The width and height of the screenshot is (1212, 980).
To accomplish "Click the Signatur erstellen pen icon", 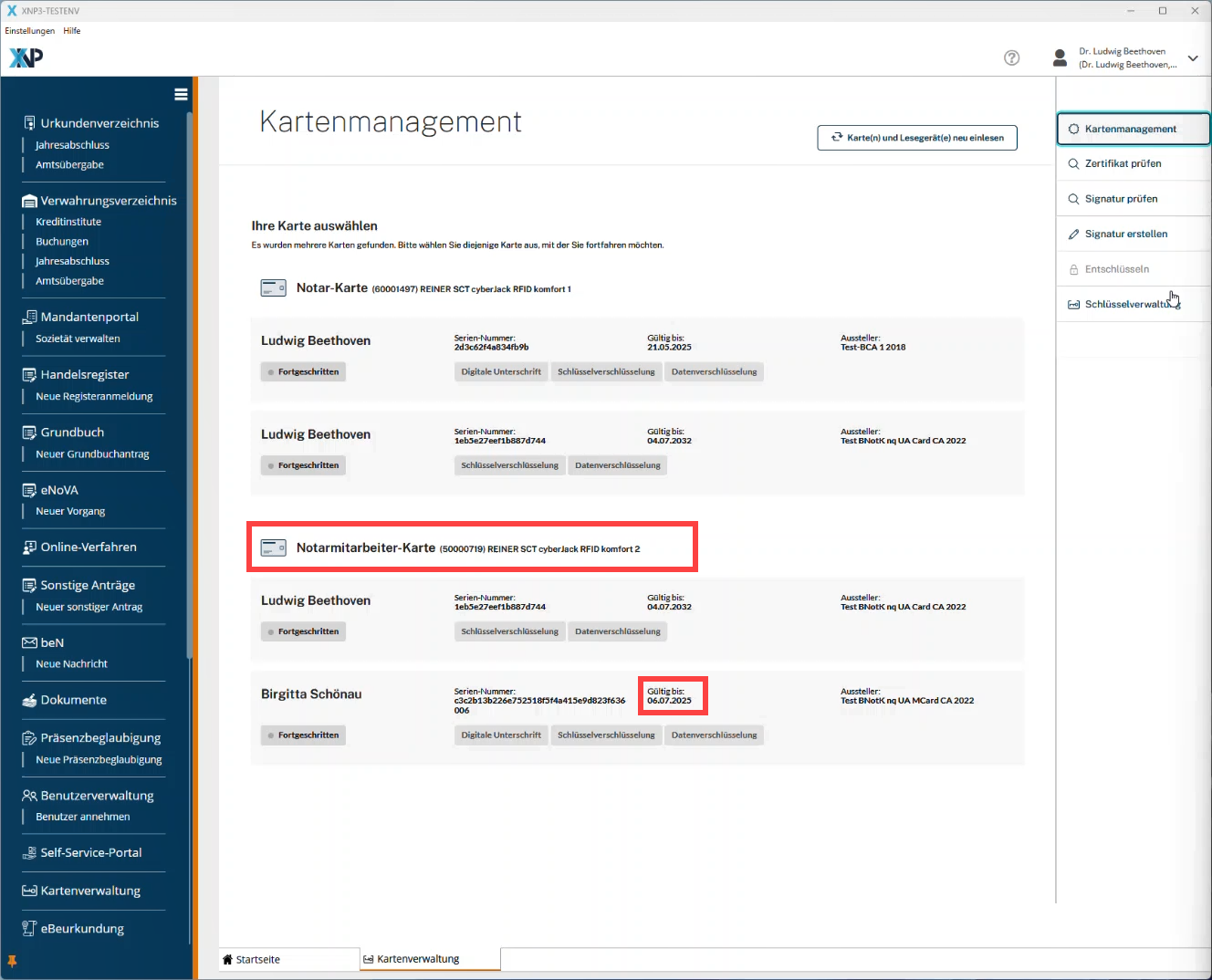I will pyautogui.click(x=1073, y=235).
